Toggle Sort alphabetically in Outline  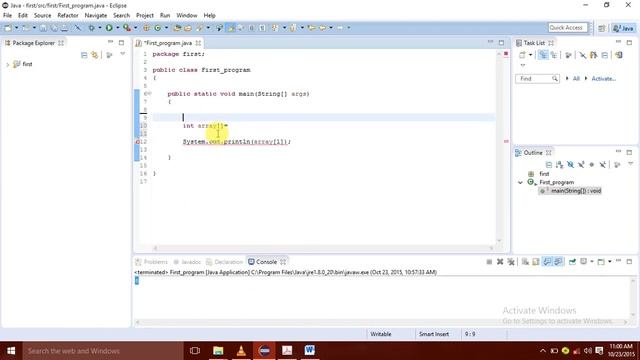click(x=560, y=164)
